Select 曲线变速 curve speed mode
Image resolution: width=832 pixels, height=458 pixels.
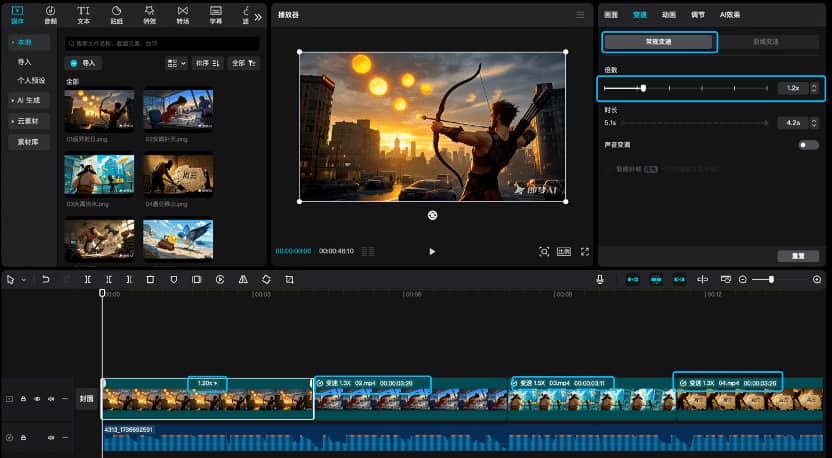click(x=766, y=42)
